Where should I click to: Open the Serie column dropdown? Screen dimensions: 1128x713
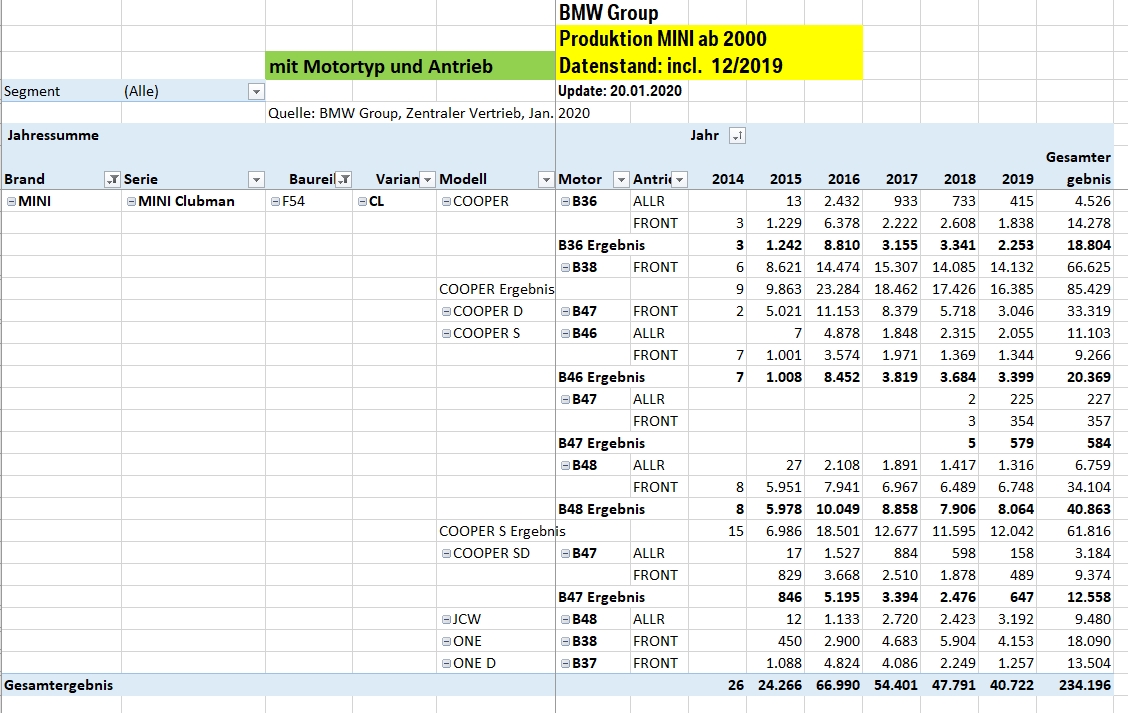[x=256, y=179]
